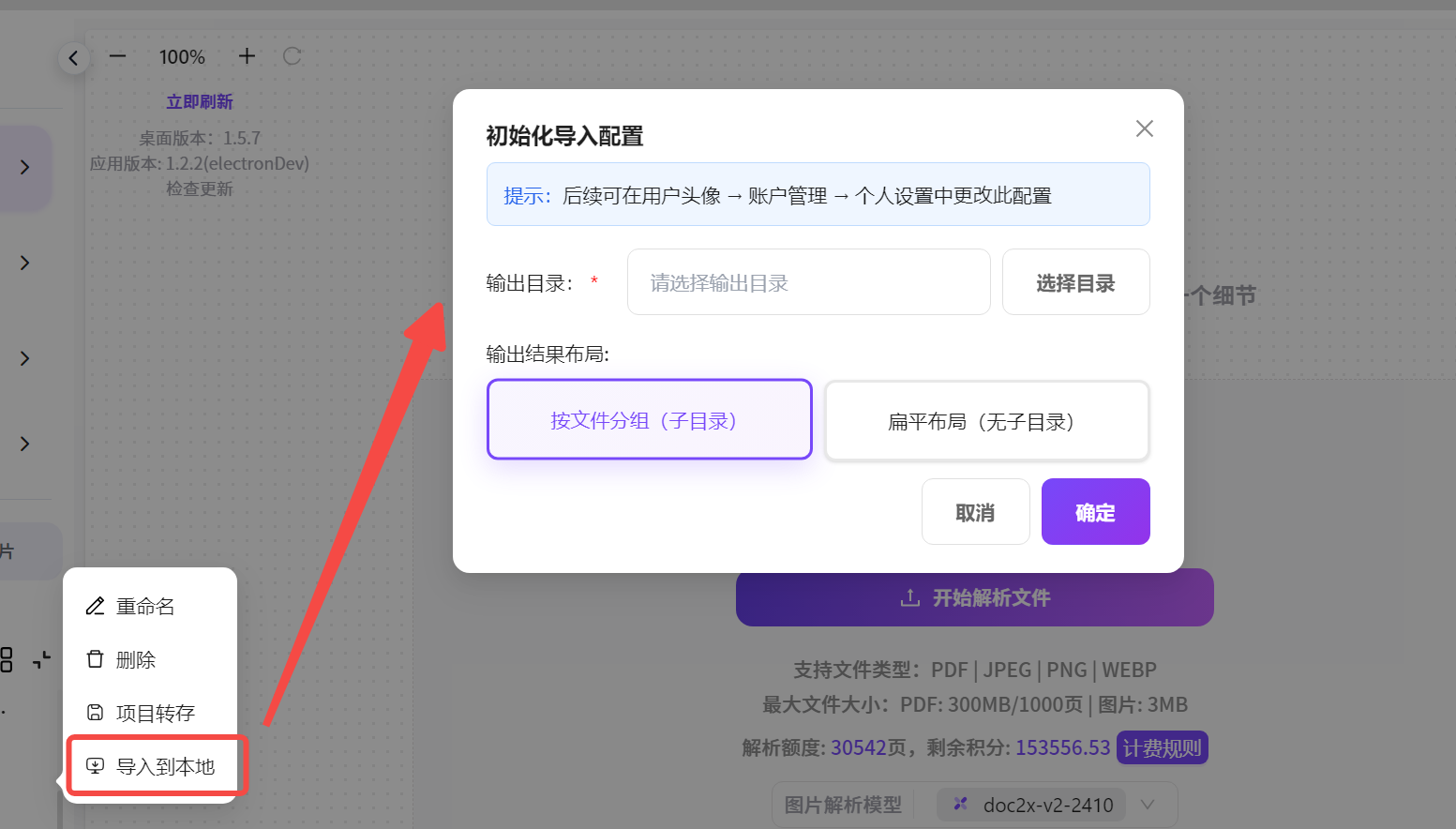The image size is (1456, 829).
Task: Click the download icon beside 导入到本地
Action: coord(95,766)
